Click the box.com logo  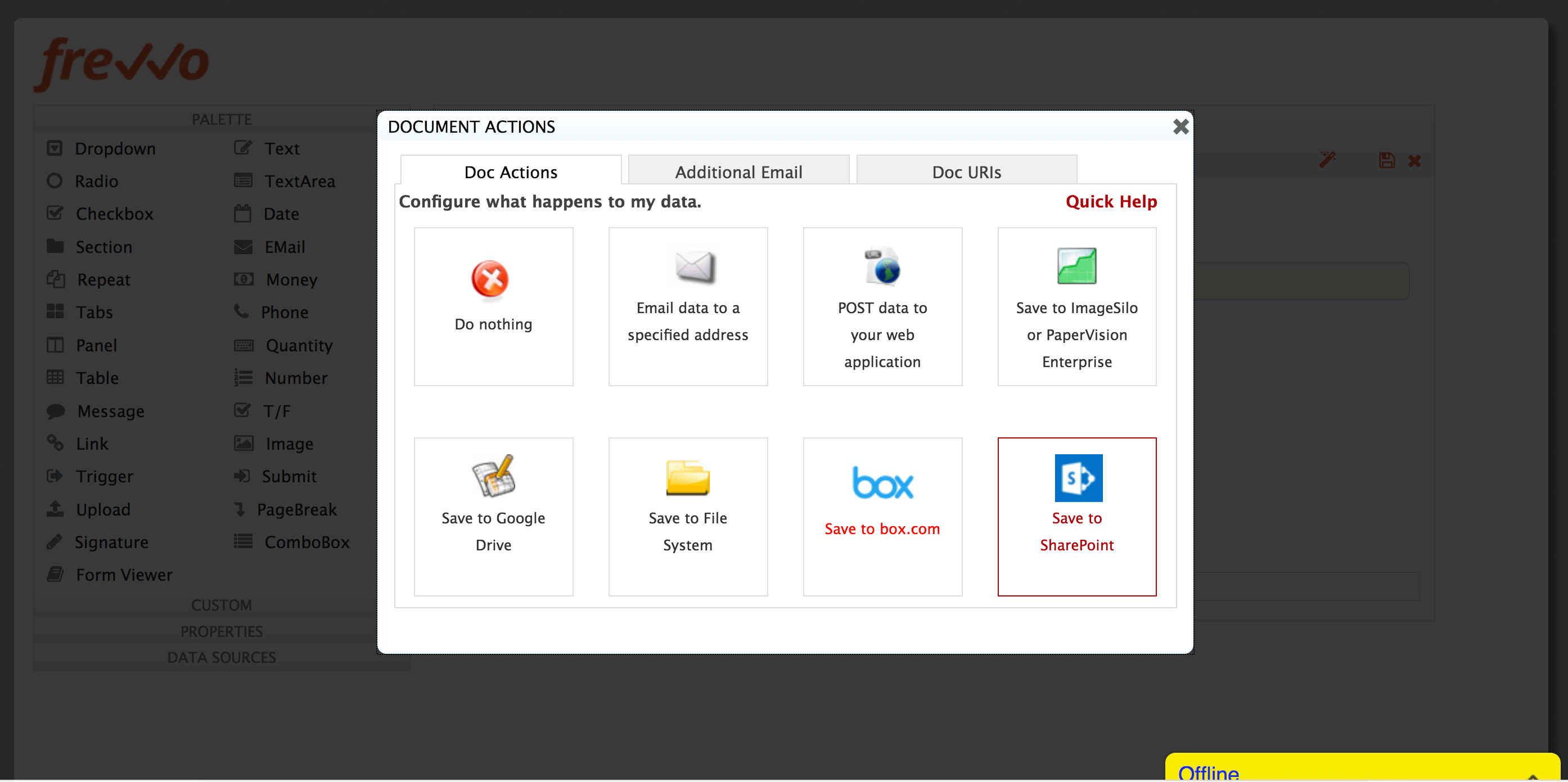click(882, 484)
